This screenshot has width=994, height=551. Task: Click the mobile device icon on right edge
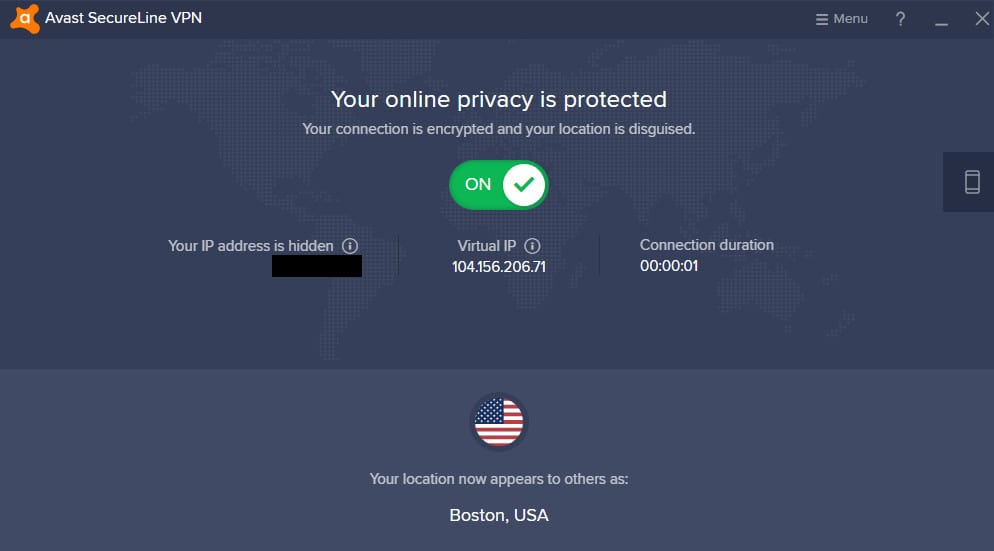972,182
